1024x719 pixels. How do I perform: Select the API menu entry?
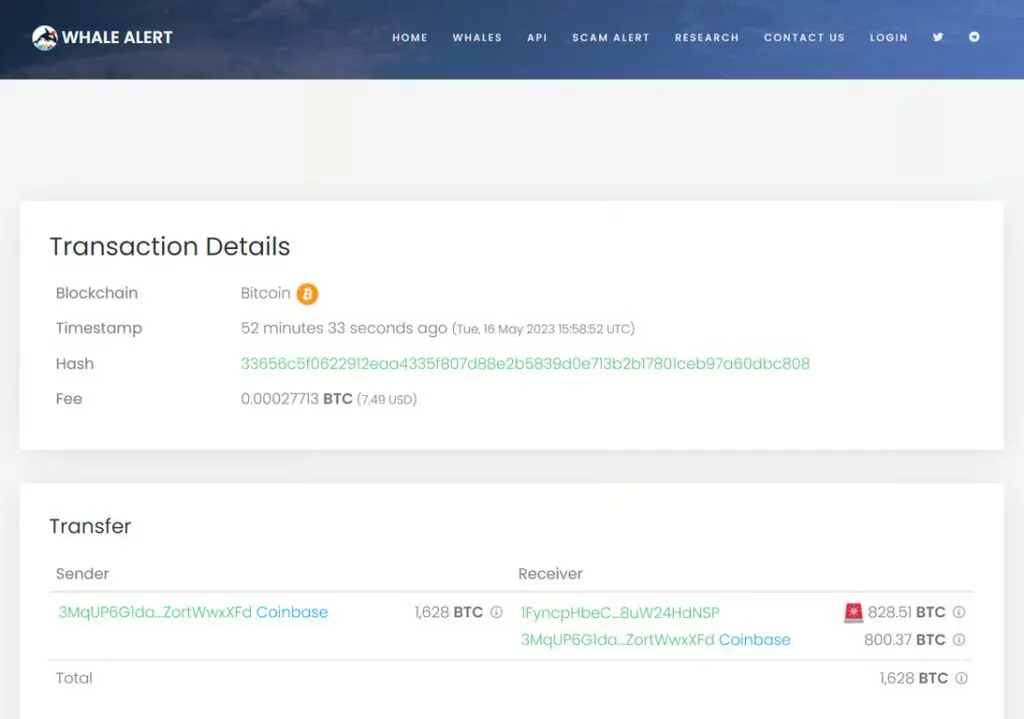[x=536, y=38]
